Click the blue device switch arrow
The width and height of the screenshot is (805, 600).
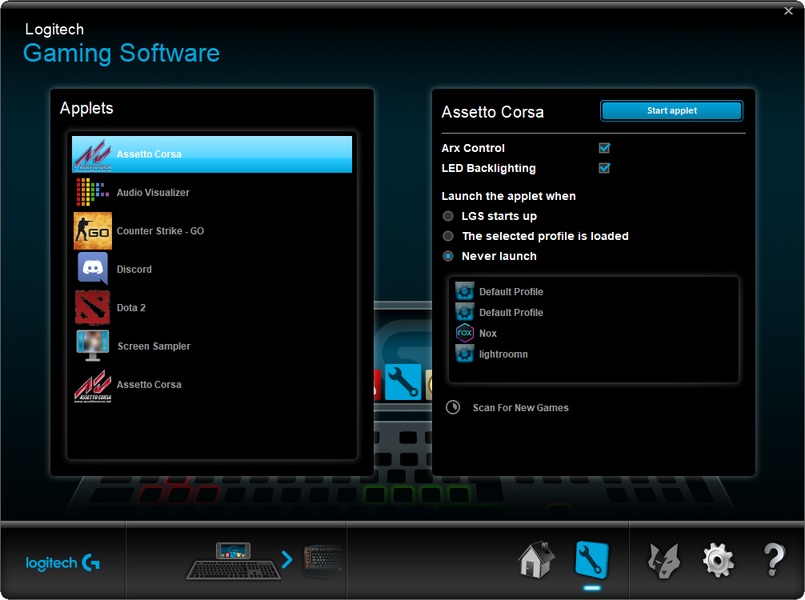coord(287,559)
